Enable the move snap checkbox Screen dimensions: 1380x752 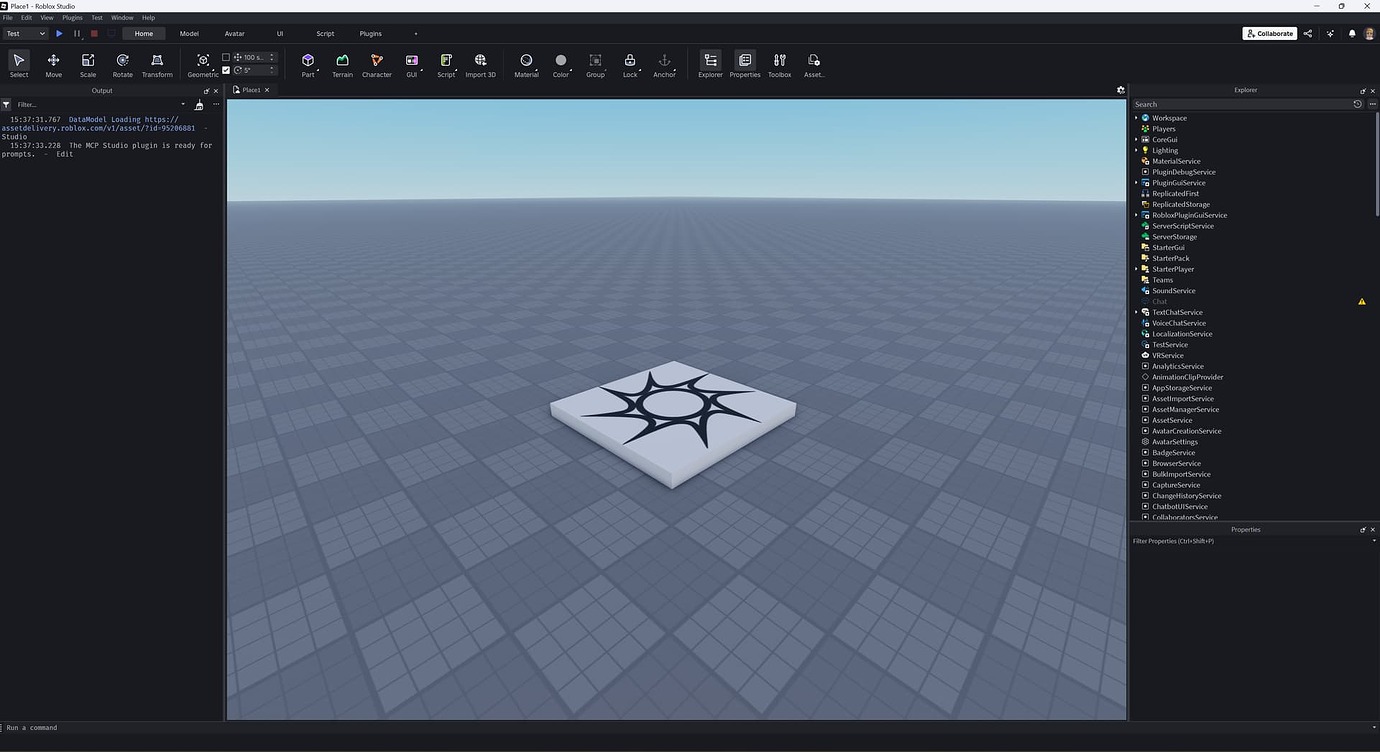click(x=226, y=57)
